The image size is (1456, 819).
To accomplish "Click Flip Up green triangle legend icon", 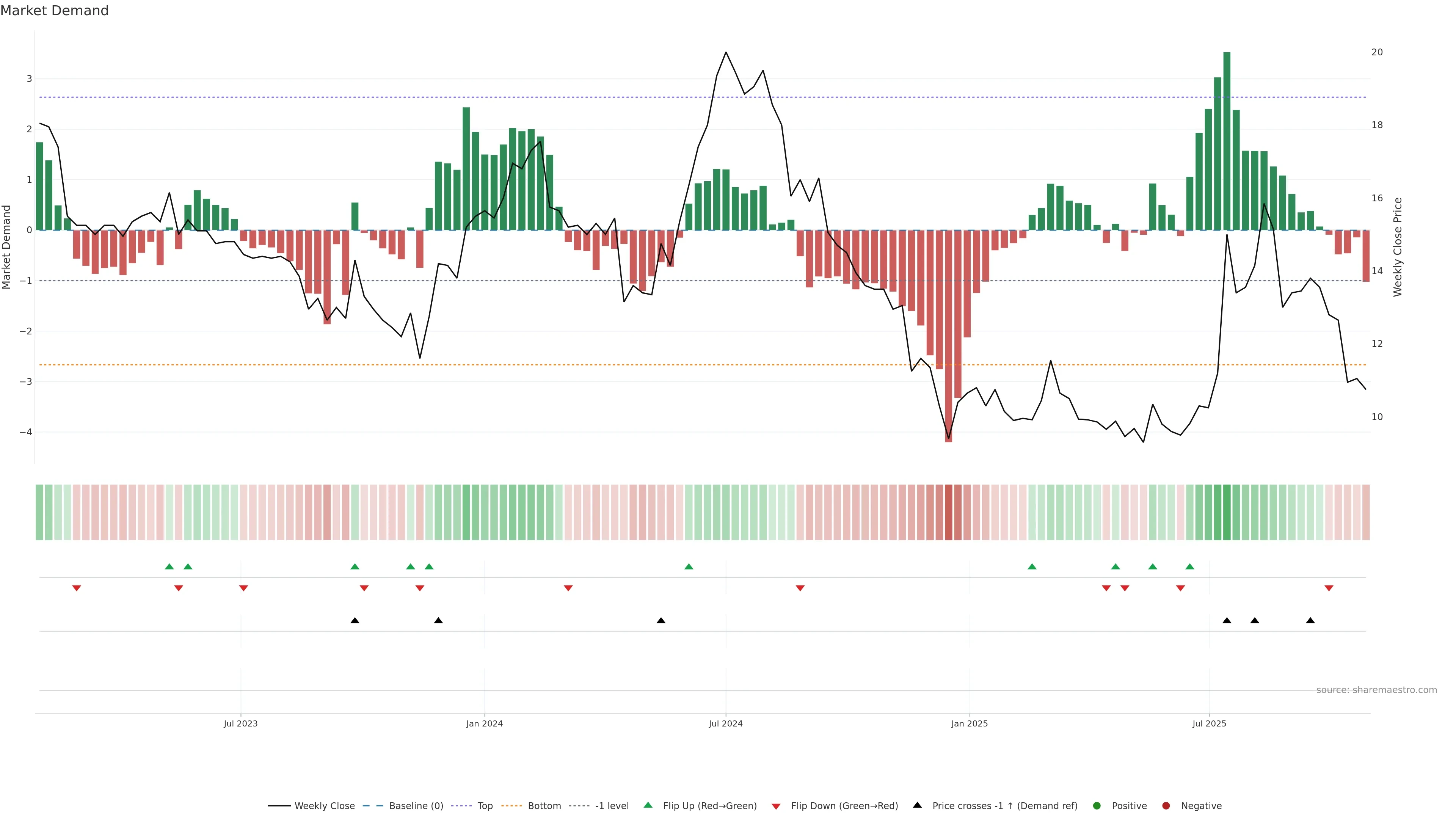I will click(648, 805).
